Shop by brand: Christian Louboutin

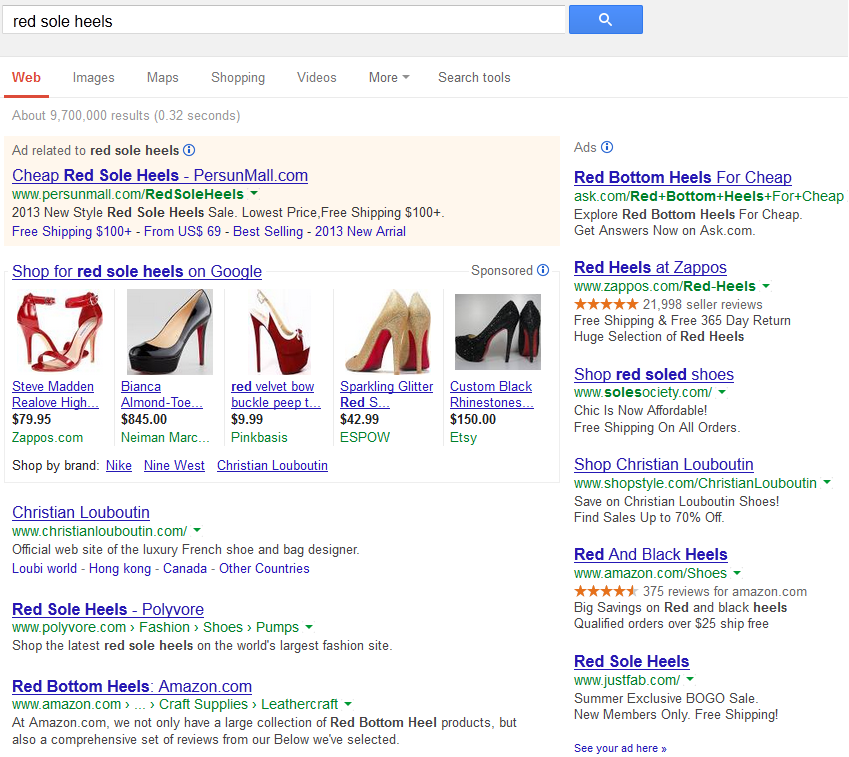[272, 465]
